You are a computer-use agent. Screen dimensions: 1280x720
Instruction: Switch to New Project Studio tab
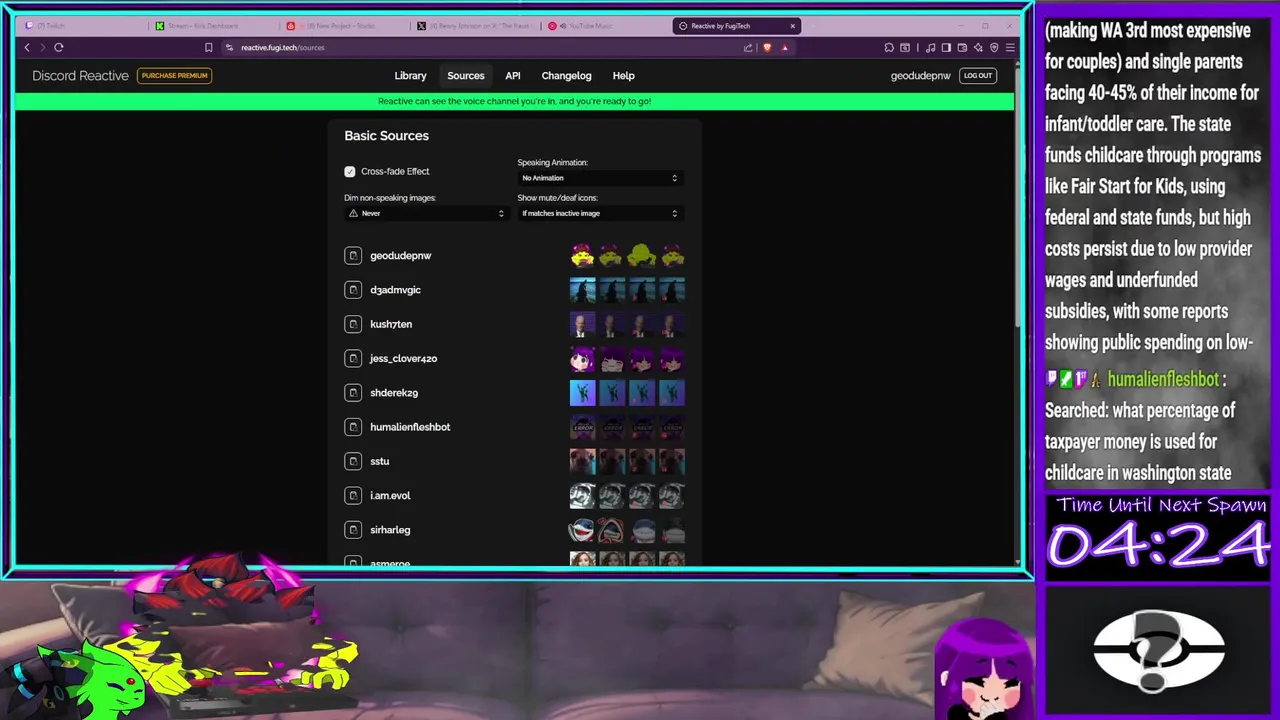pyautogui.click(x=343, y=26)
